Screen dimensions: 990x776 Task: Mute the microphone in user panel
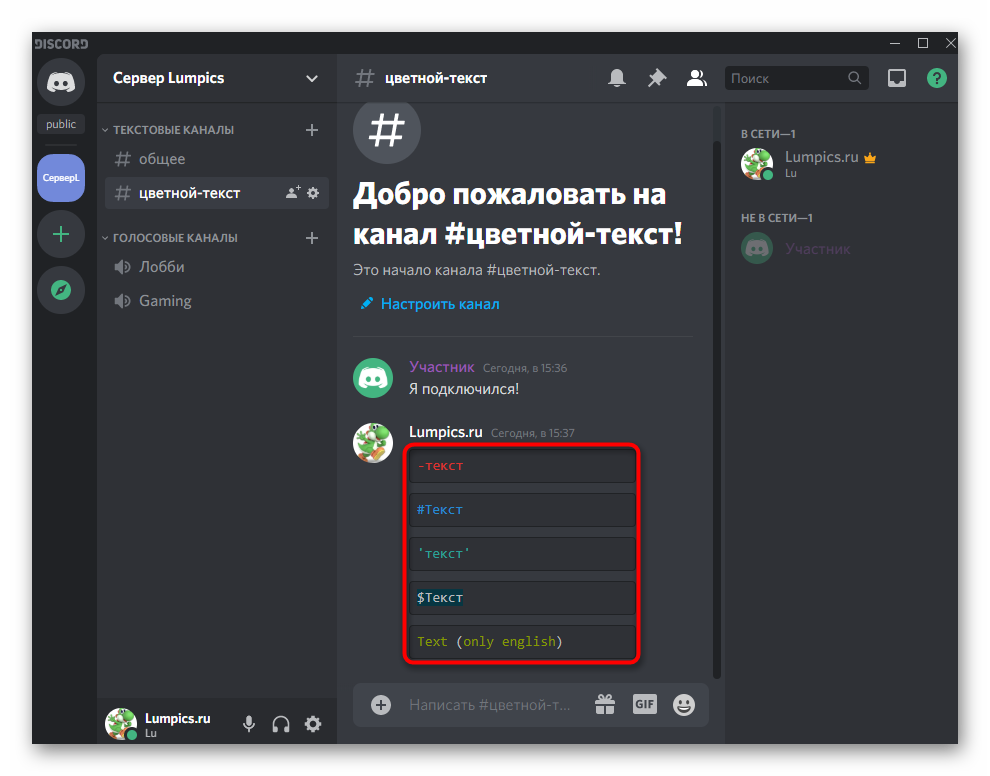(x=249, y=724)
